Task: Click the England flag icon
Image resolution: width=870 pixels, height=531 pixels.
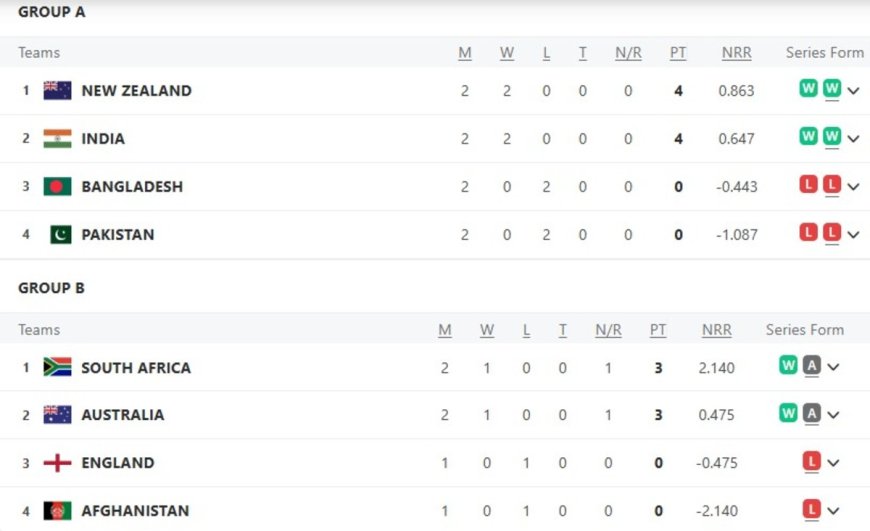Action: tap(57, 462)
